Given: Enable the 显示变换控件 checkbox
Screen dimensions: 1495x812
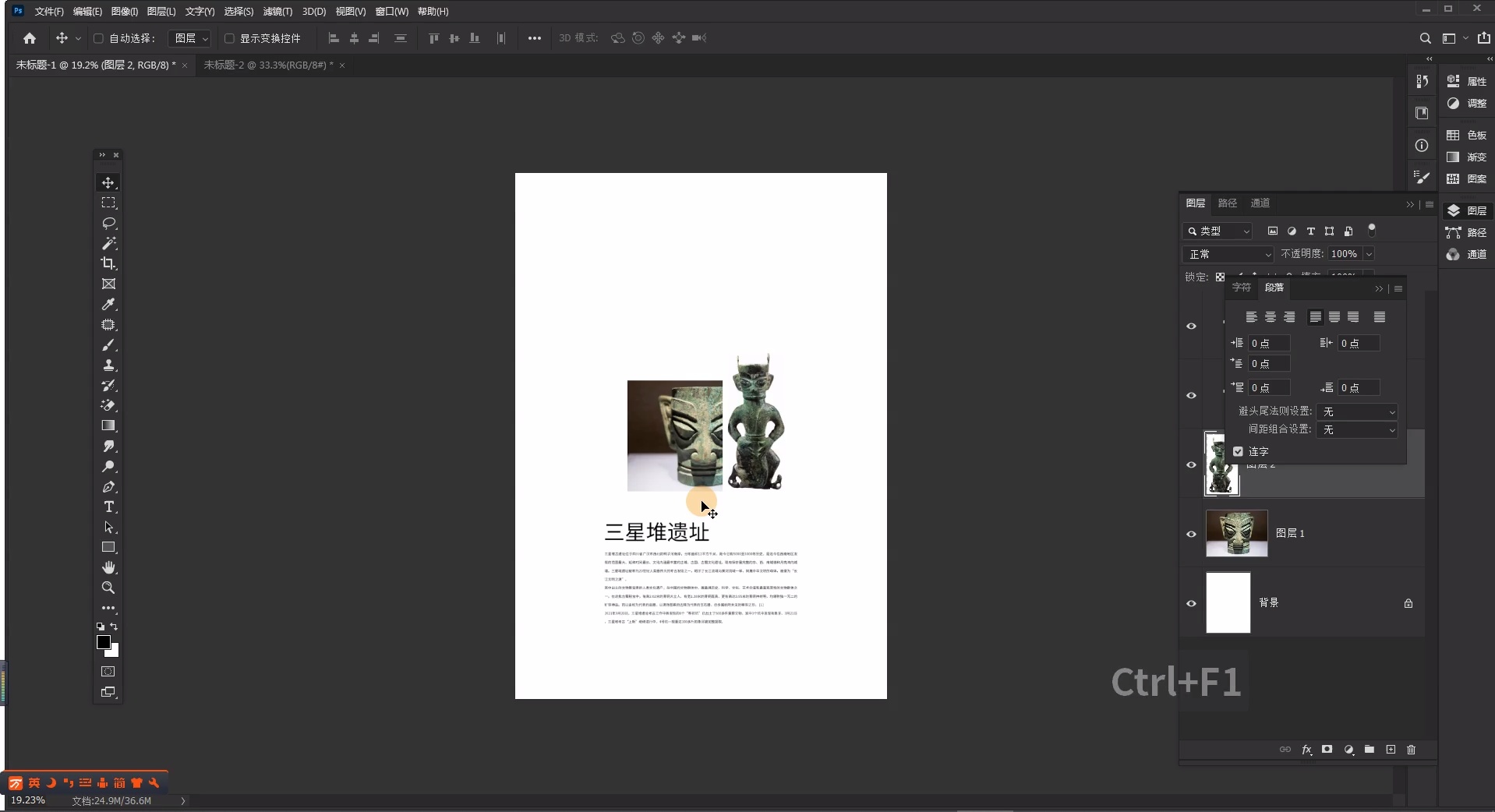Looking at the screenshot, I should tap(228, 38).
